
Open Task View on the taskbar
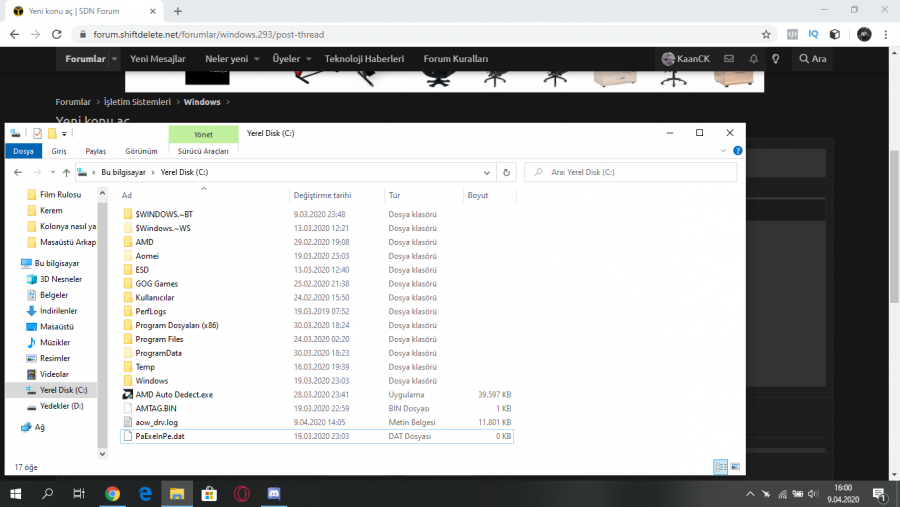click(79, 494)
